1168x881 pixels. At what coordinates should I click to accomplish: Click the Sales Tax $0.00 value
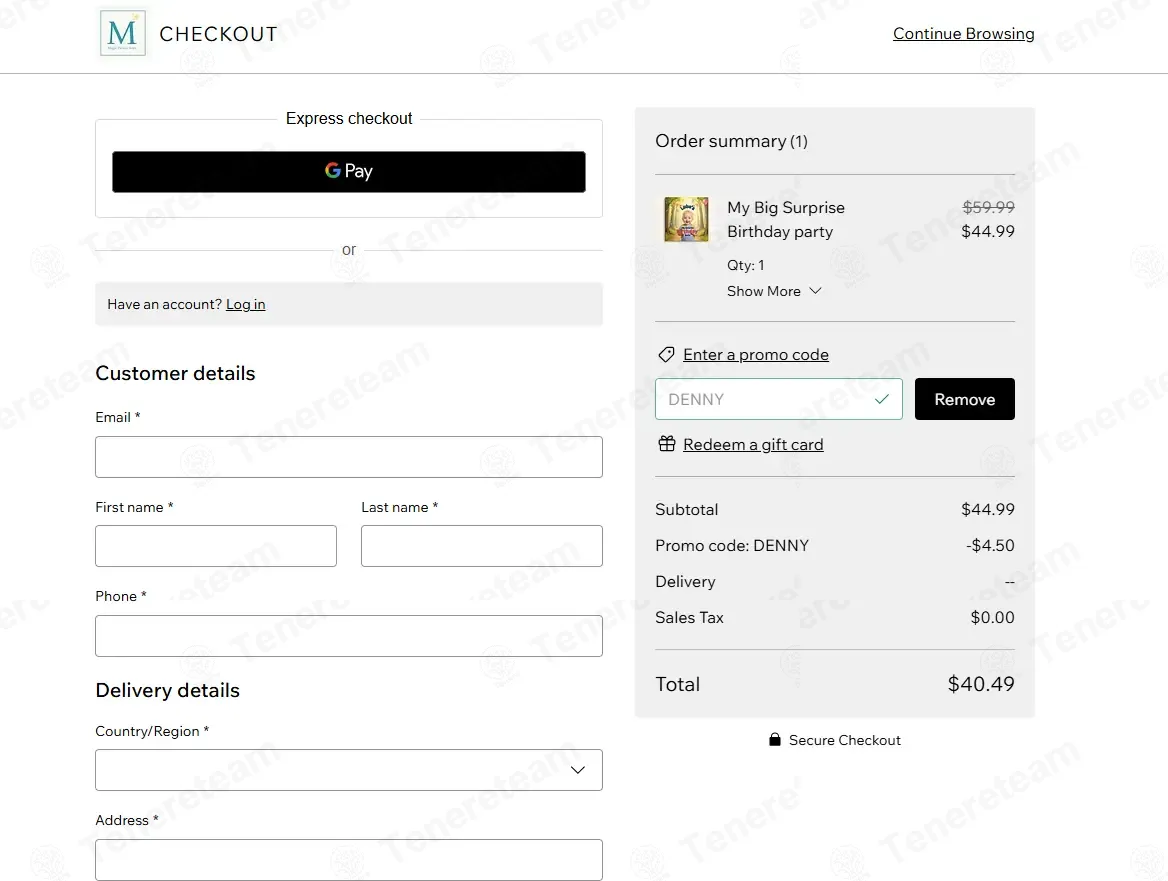[x=992, y=617]
